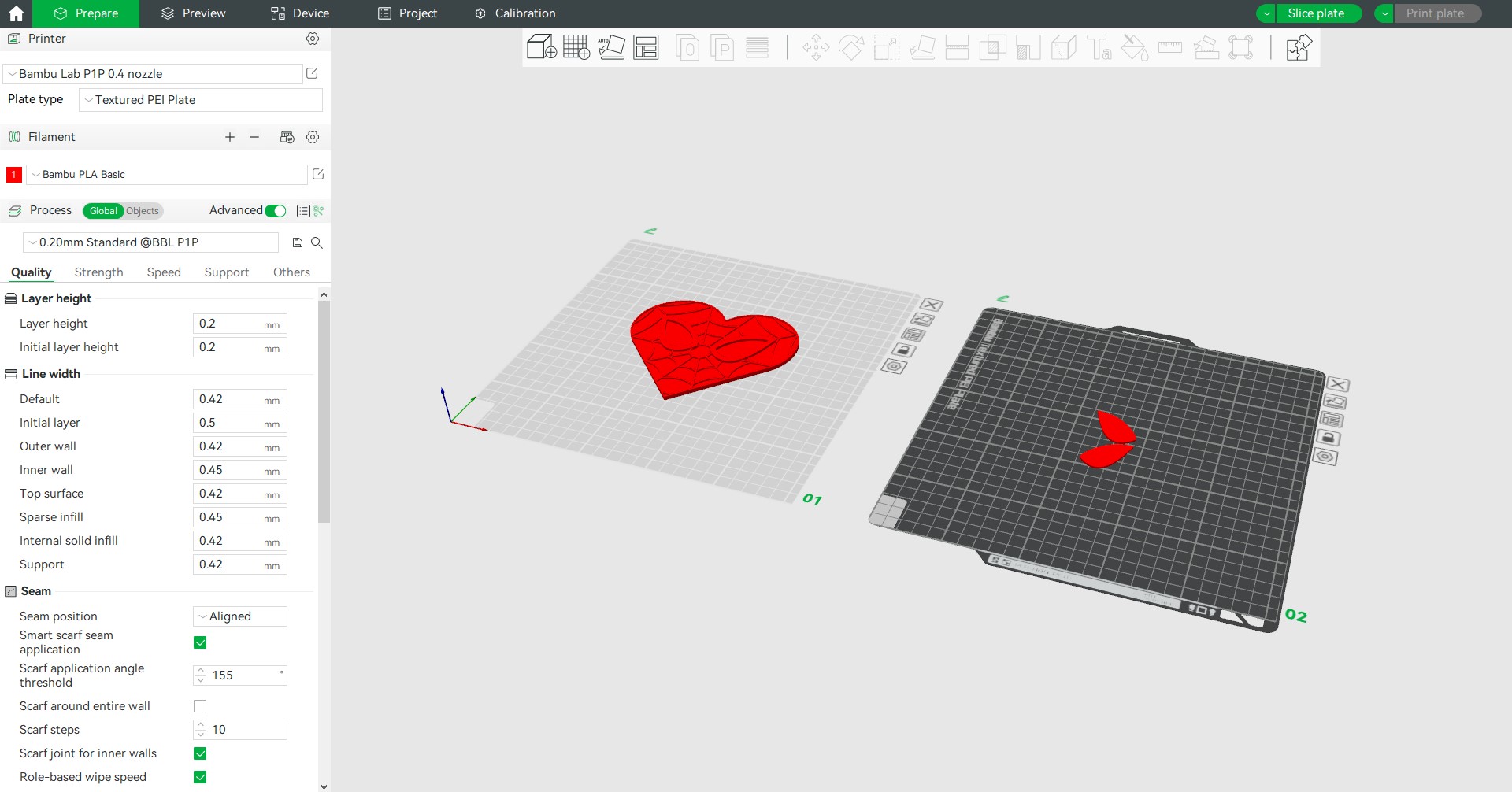
Task: Check Scarf around entire wall
Action: (200, 706)
